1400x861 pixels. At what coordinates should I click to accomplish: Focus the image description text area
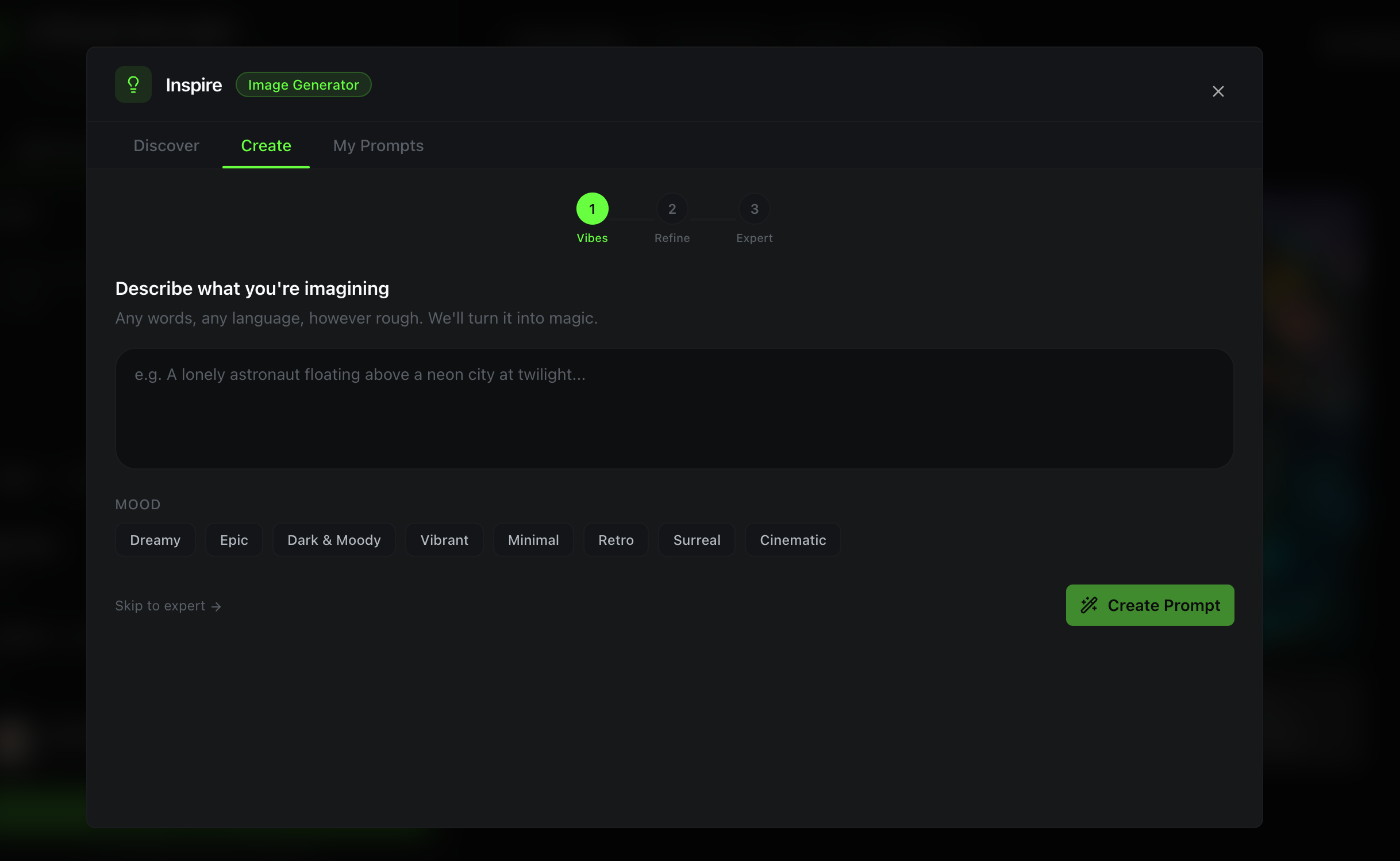[674, 409]
